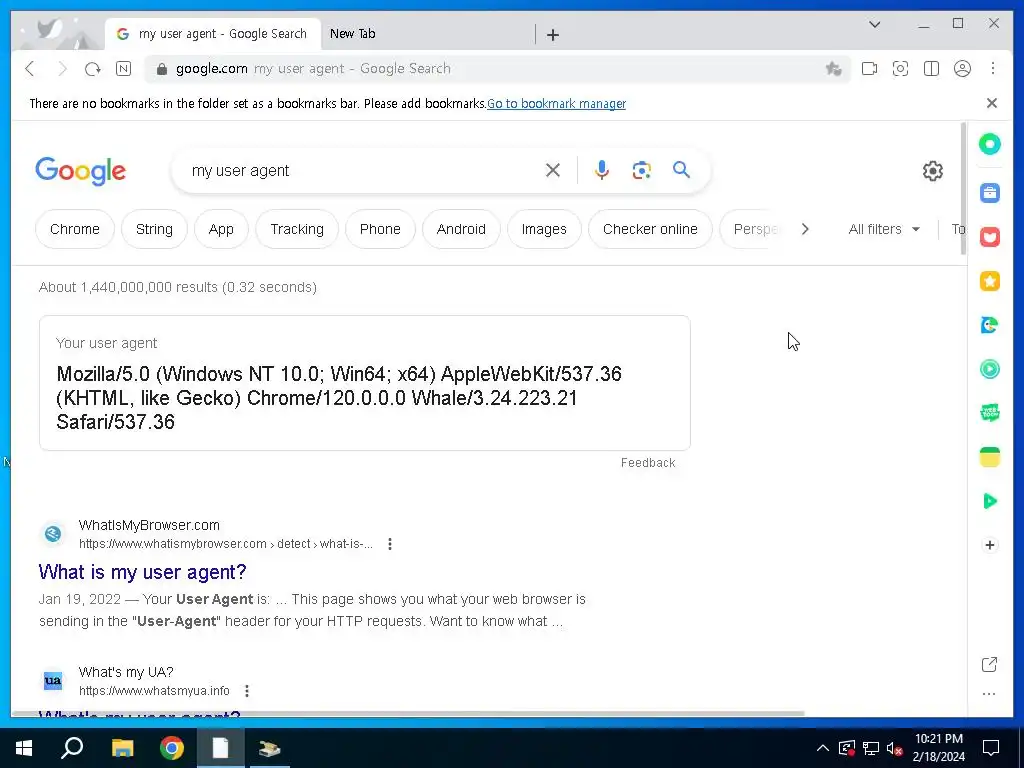Select the Phone filter chip
This screenshot has width=1024, height=768.
pos(380,229)
